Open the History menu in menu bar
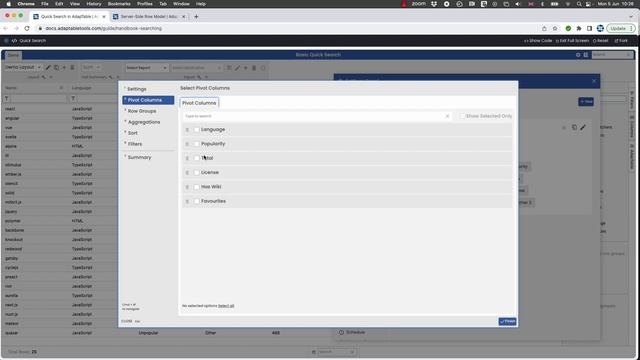This screenshot has height=360, width=640. tap(93, 4)
